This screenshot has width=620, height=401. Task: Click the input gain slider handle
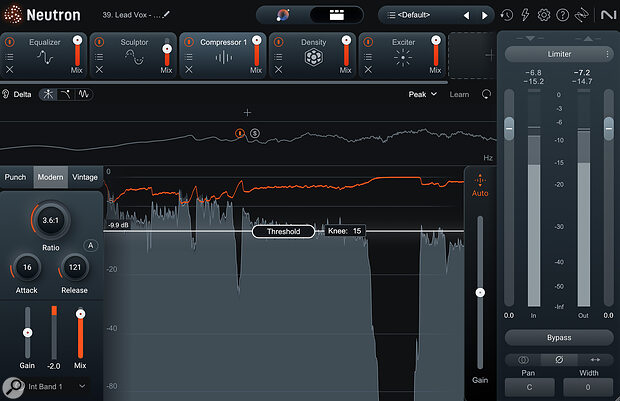(509, 128)
